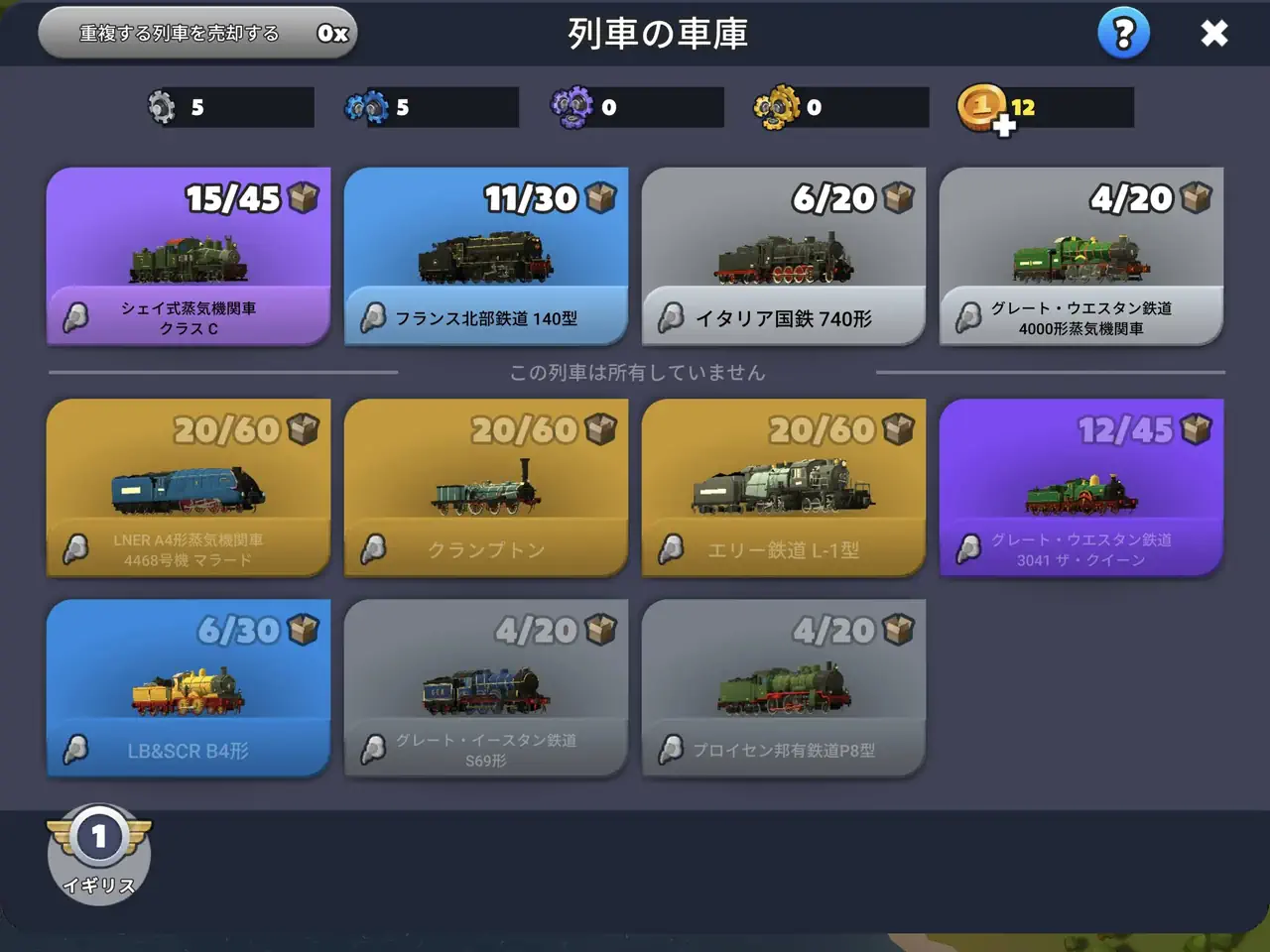The image size is (1270, 952).
Task: Select グレート・ウエスタン鉄道 4000形 card
Action: pyautogui.click(x=1081, y=257)
